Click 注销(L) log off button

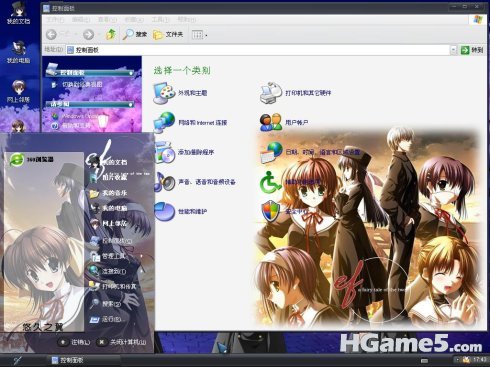tap(75, 342)
